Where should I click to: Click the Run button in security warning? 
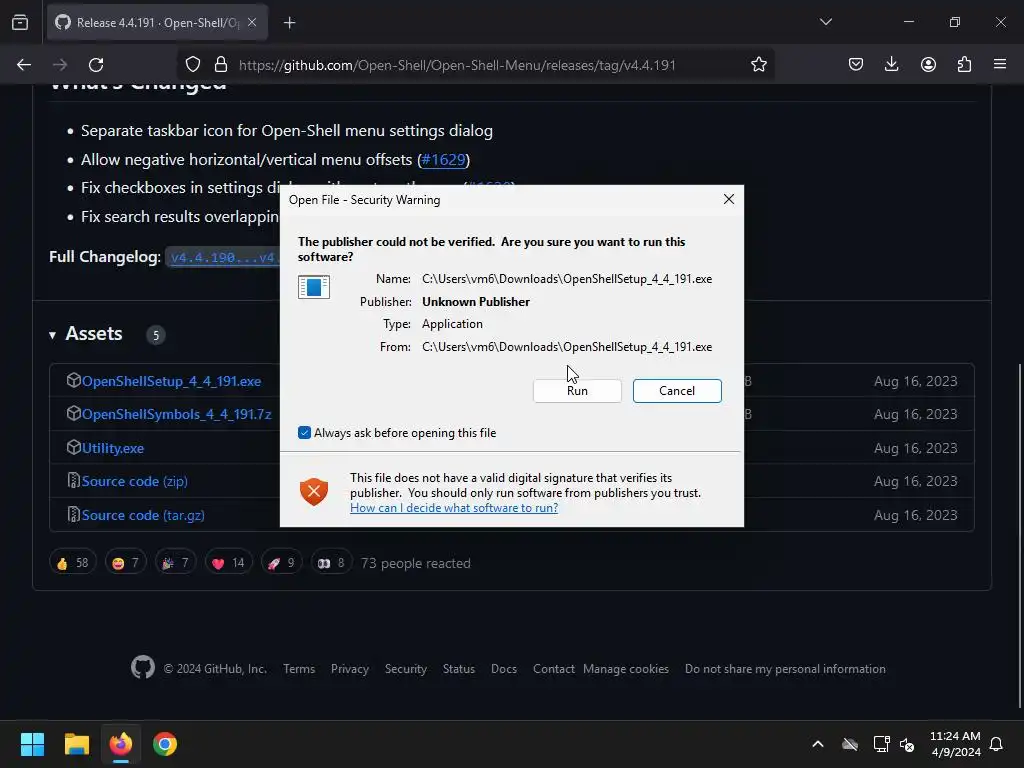pos(577,391)
